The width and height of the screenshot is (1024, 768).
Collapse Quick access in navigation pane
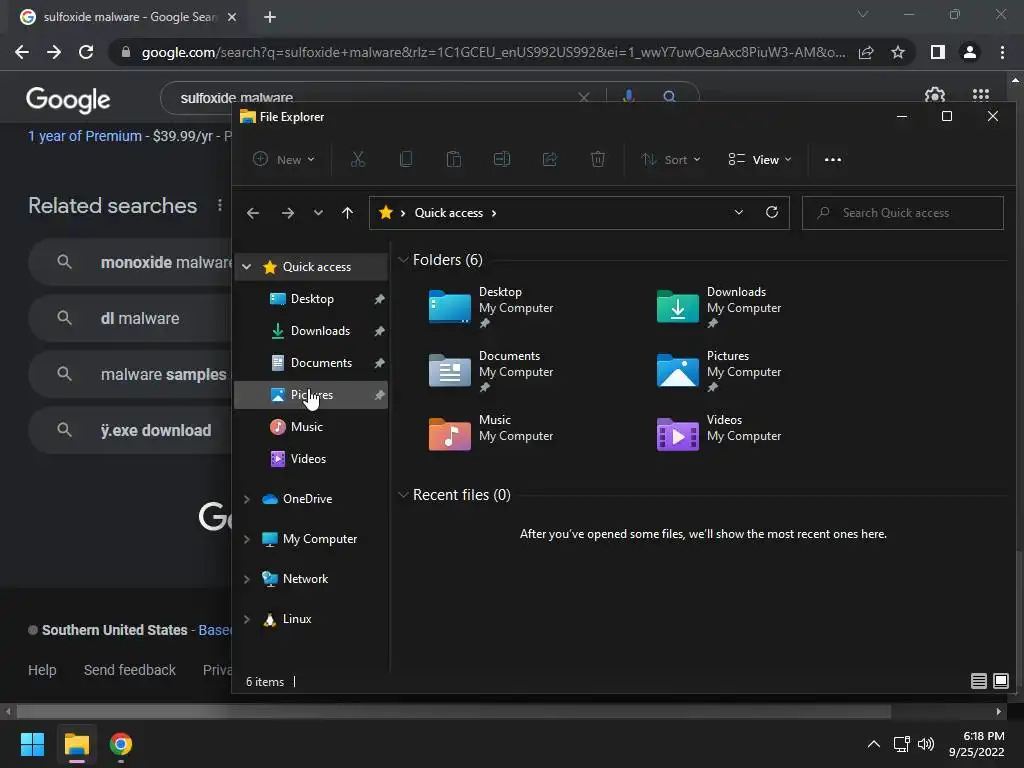click(247, 266)
